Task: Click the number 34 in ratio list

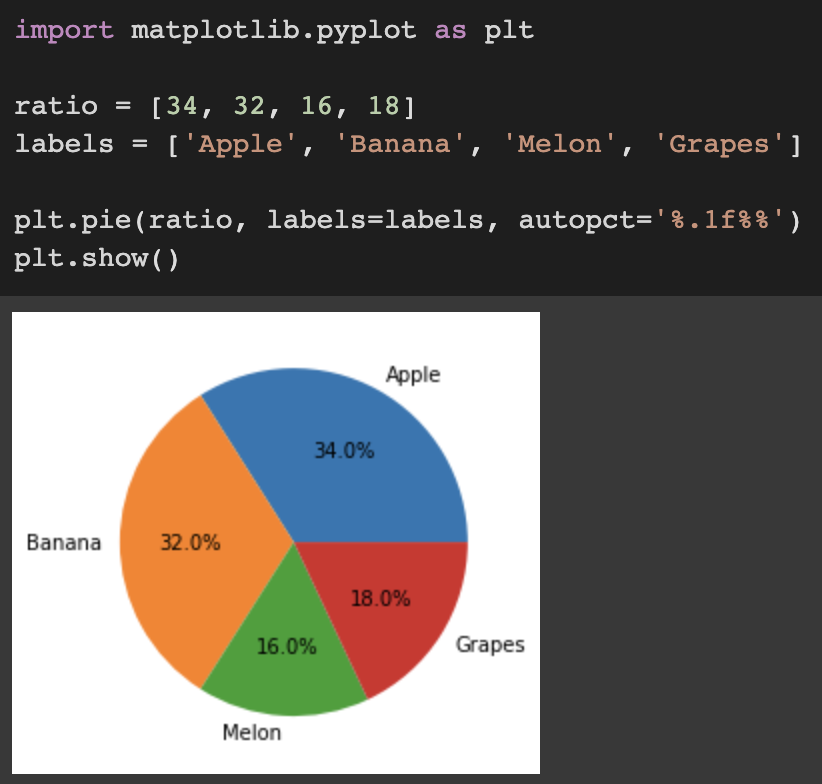Action: pyautogui.click(x=182, y=106)
